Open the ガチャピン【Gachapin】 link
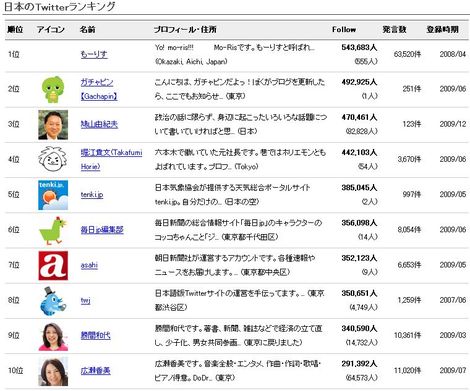This screenshot has height=391, width=470. 99,89
